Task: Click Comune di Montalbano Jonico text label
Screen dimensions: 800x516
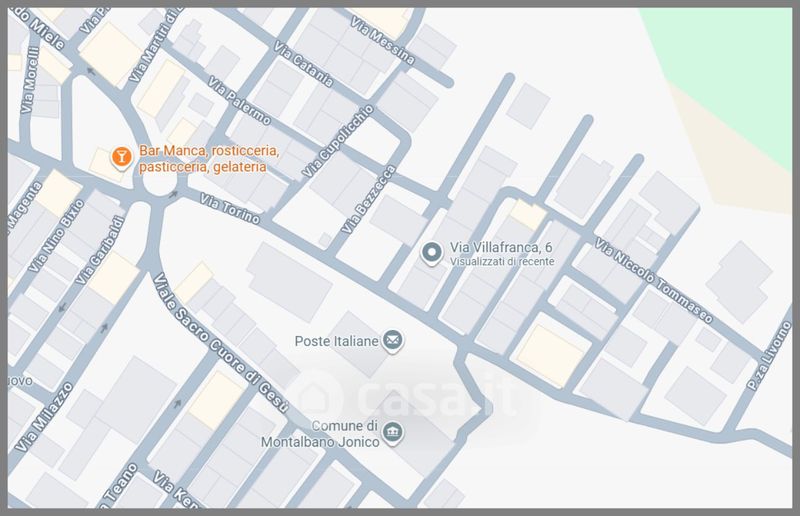Action: [333, 434]
